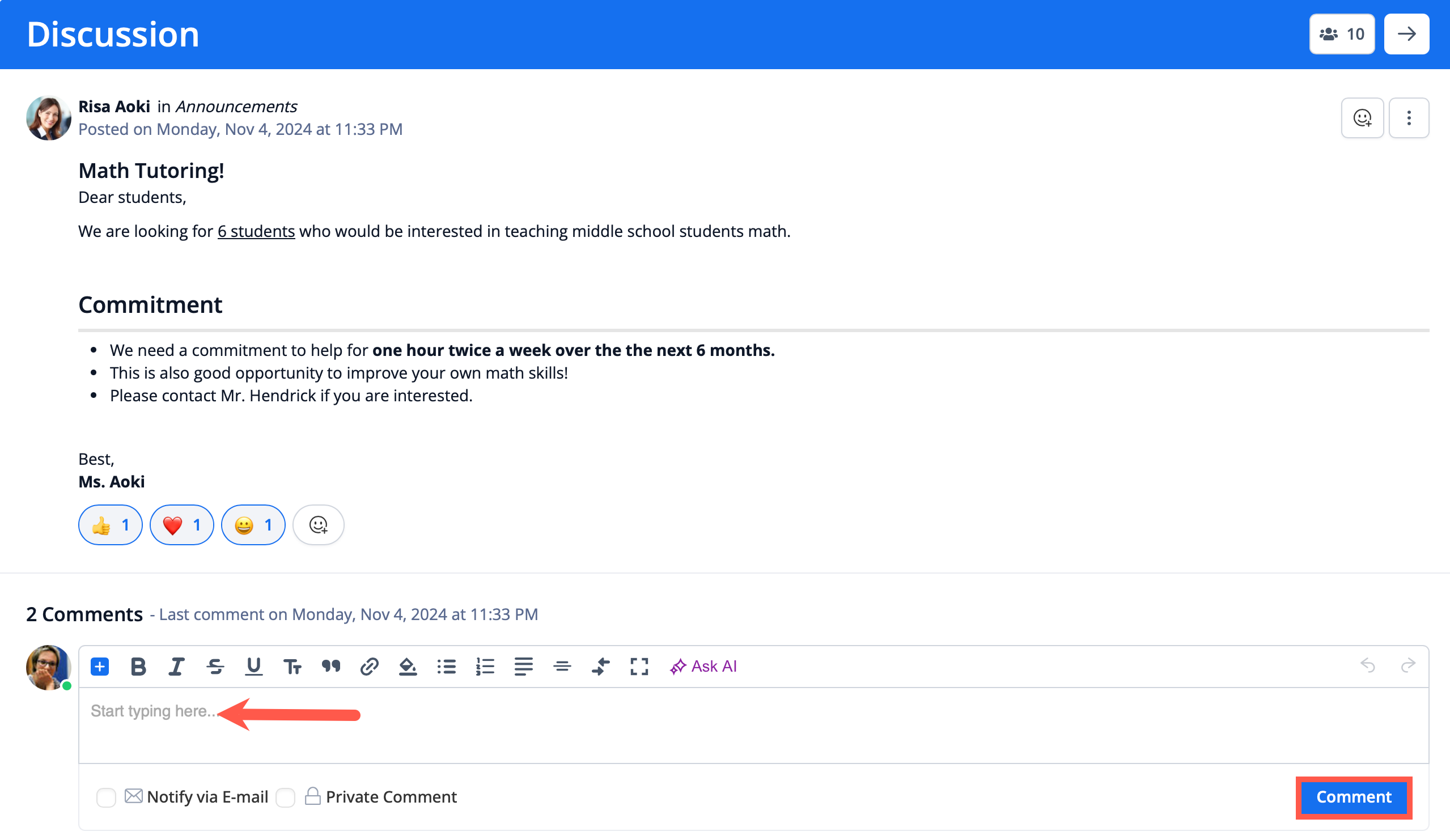
Task: Enable the Notify via E-mail checkbox
Action: 106,797
